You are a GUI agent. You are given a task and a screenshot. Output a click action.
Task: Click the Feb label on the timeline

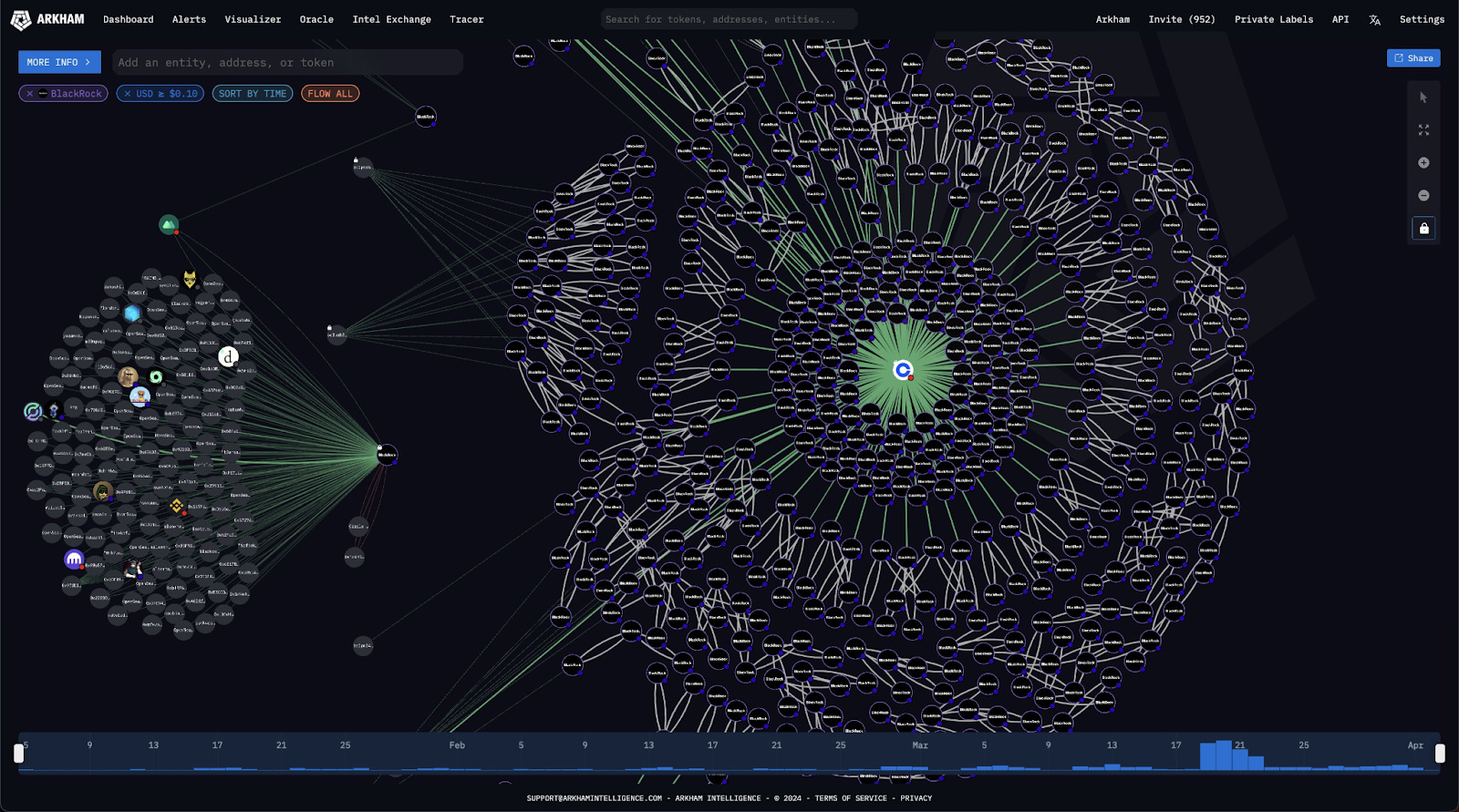point(457,745)
